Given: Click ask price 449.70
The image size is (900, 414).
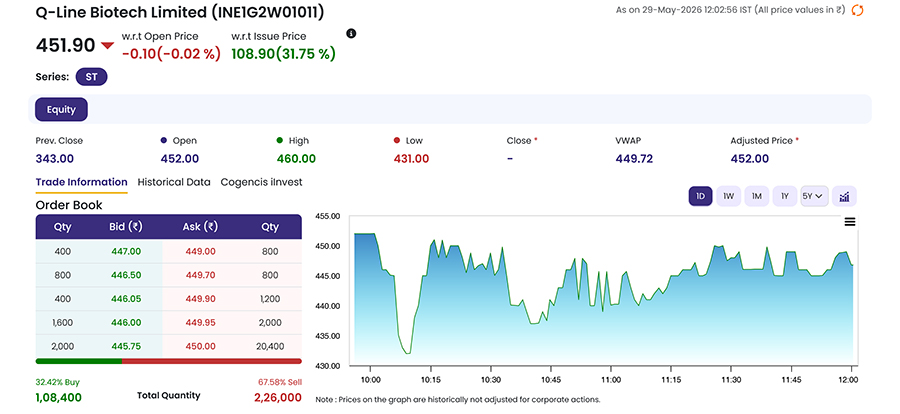Looking at the screenshot, I should (200, 275).
